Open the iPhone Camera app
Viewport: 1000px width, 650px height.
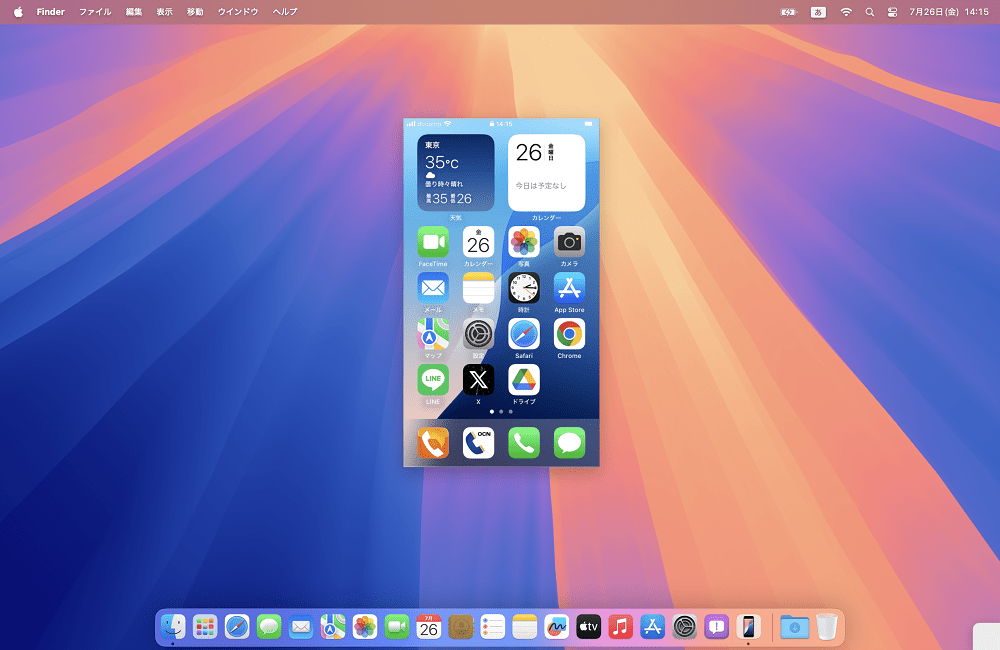pyautogui.click(x=569, y=242)
